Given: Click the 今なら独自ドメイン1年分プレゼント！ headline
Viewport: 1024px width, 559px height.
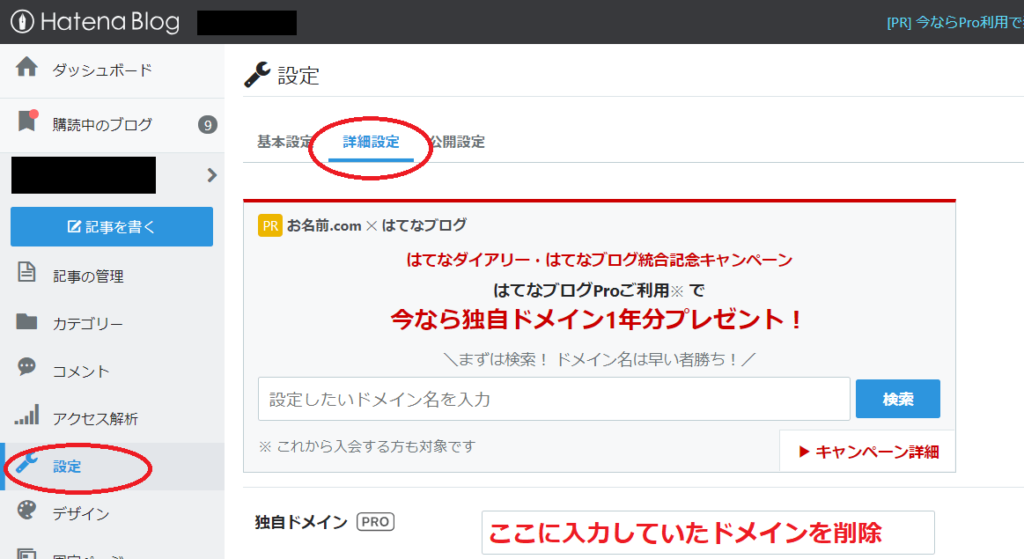Looking at the screenshot, I should point(596,319).
